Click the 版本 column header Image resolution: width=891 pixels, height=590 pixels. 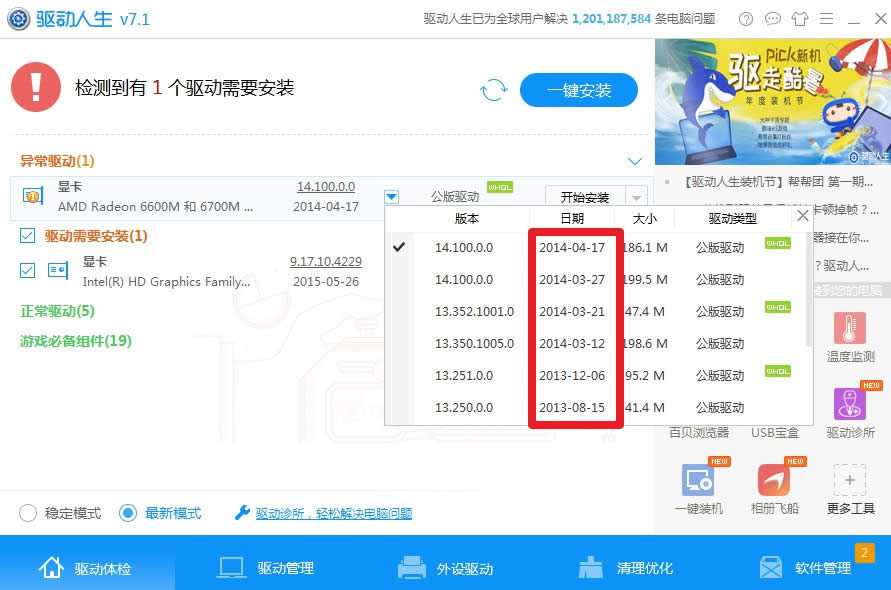pyautogui.click(x=467, y=218)
